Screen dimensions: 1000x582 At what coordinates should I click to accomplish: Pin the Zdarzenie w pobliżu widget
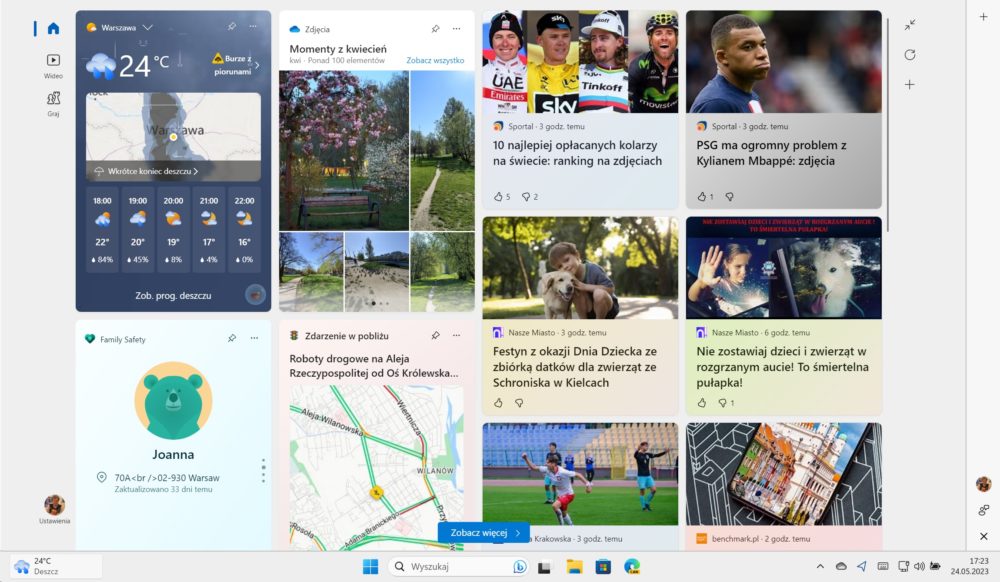tap(435, 335)
